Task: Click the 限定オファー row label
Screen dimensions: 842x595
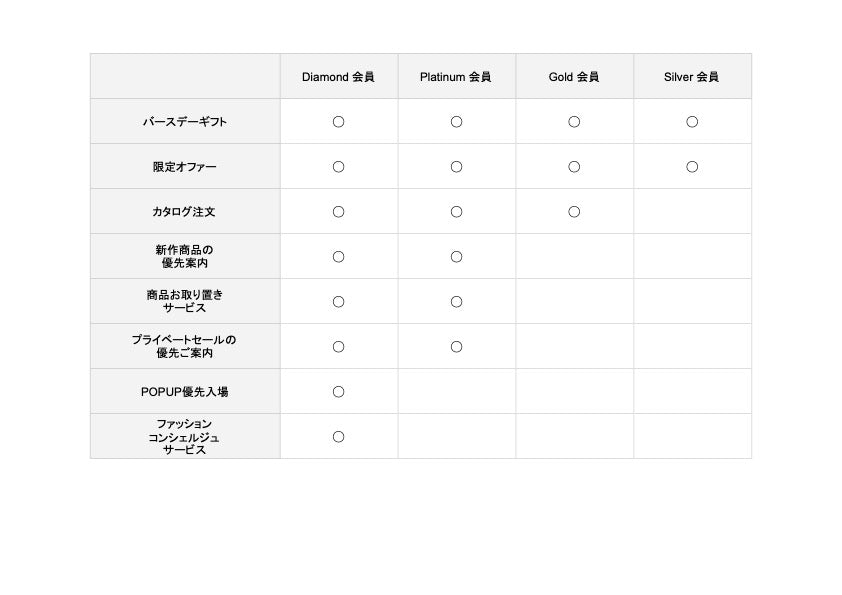Action: (x=185, y=166)
